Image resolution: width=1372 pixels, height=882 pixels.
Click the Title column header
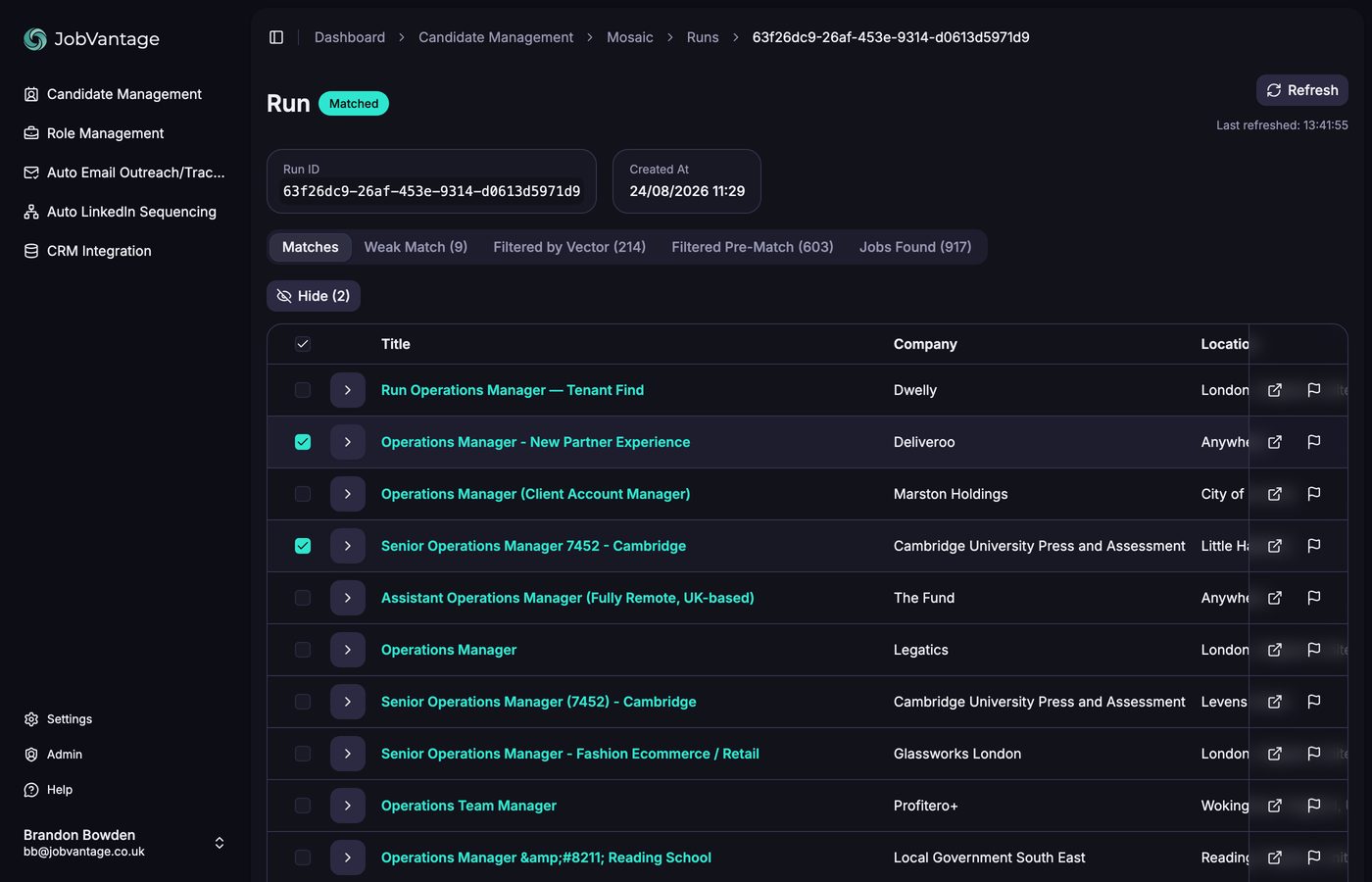396,344
